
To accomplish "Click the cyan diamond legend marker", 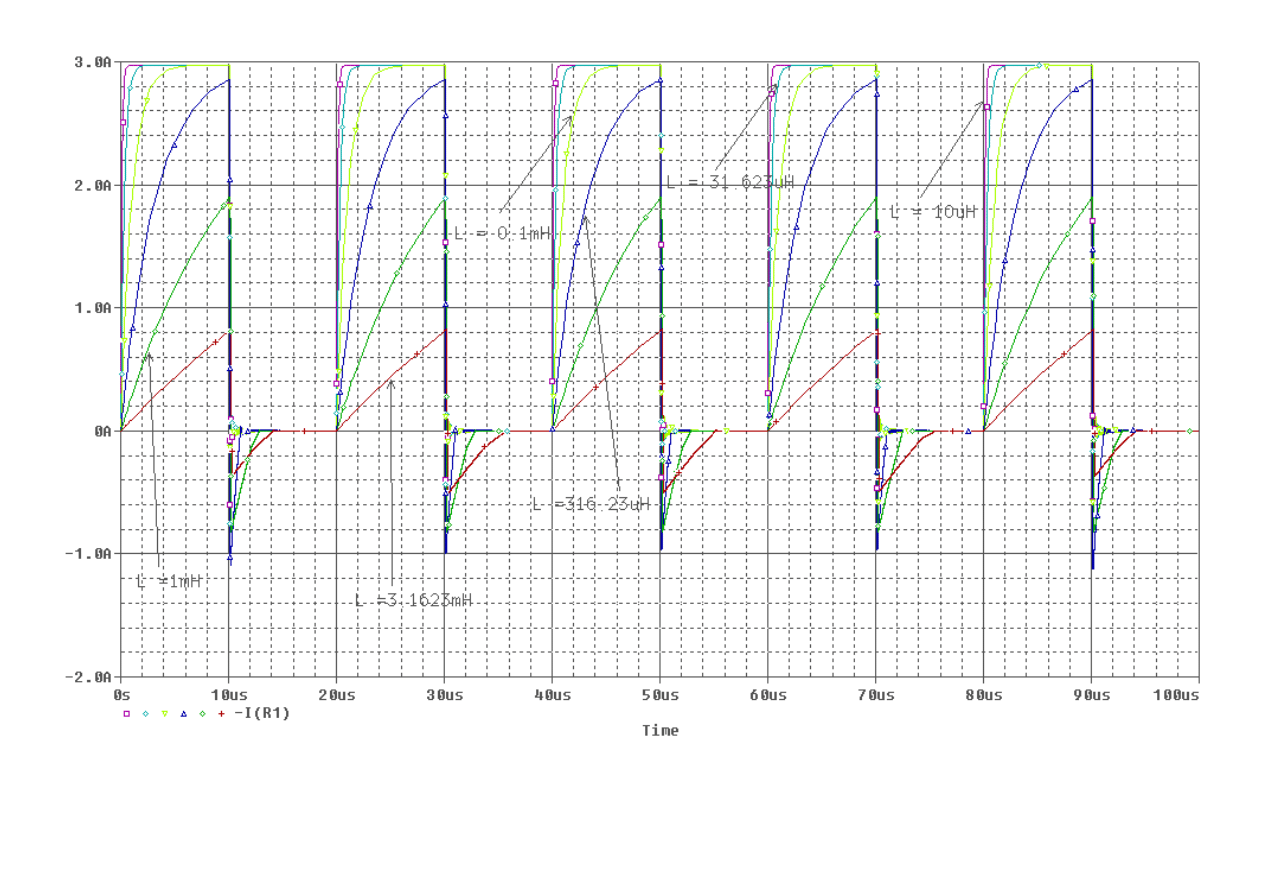I will tap(146, 714).
